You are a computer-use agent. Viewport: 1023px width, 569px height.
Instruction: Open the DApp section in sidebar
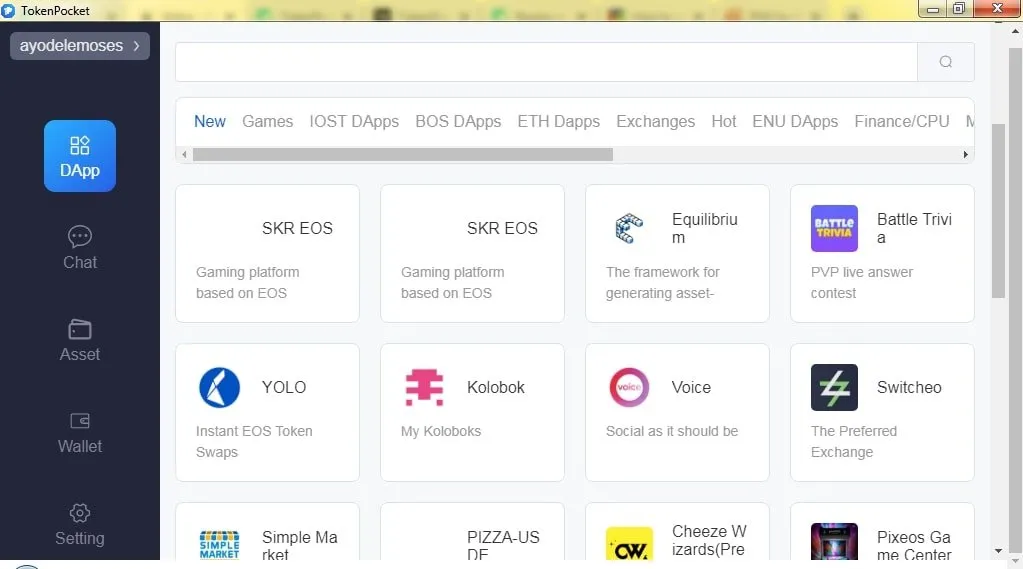(x=80, y=156)
